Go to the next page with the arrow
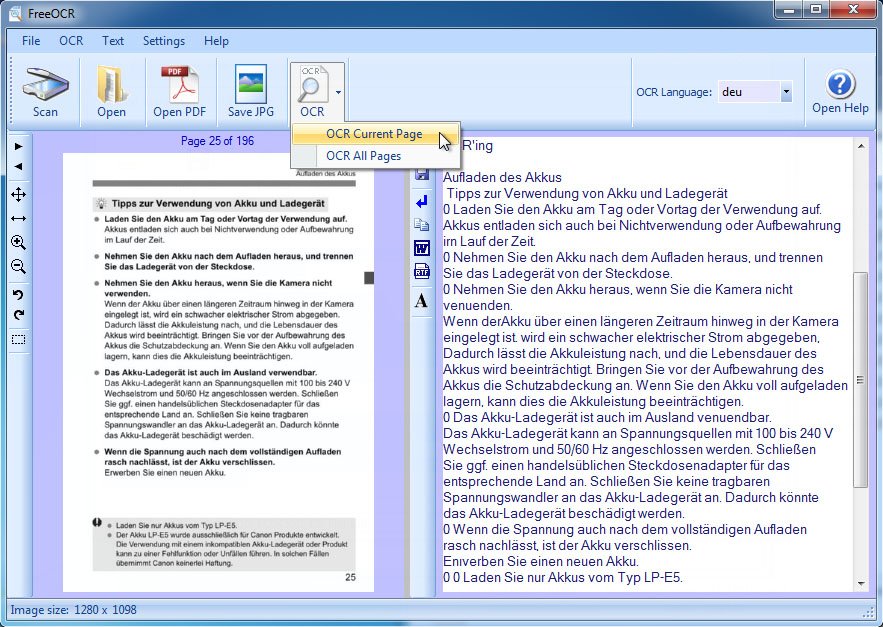The image size is (883, 627). click(18, 148)
